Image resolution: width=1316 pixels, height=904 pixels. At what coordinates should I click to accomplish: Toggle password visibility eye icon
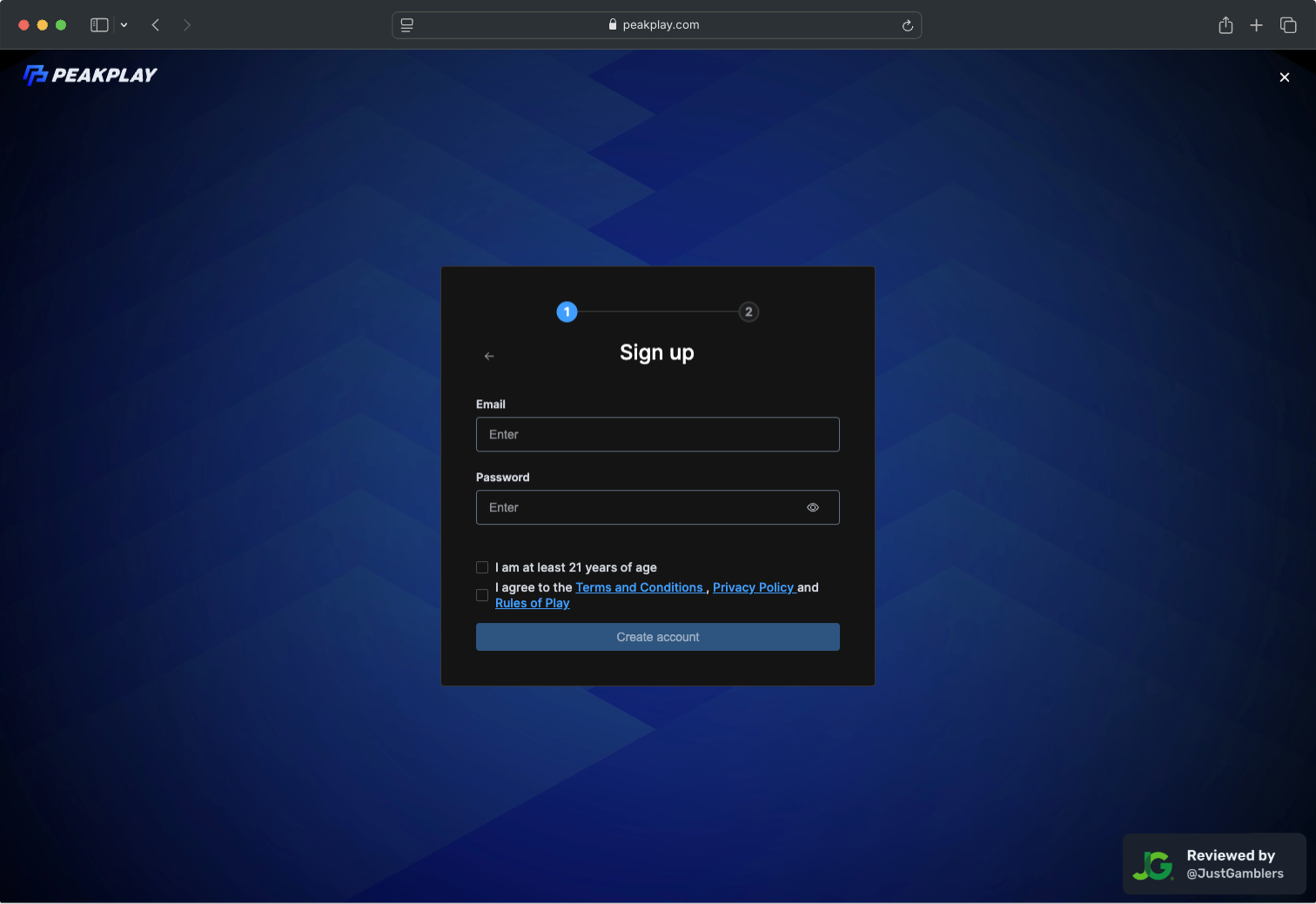(813, 507)
